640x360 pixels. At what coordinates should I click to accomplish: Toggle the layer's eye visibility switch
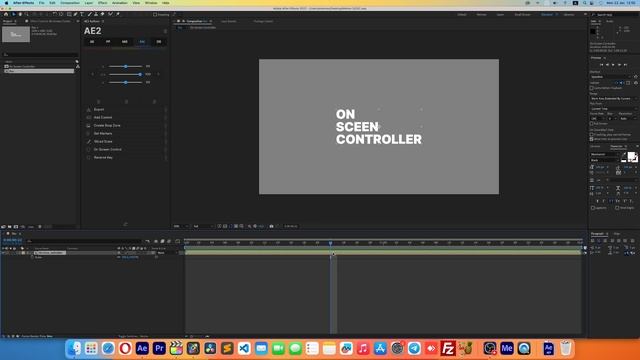(3, 253)
